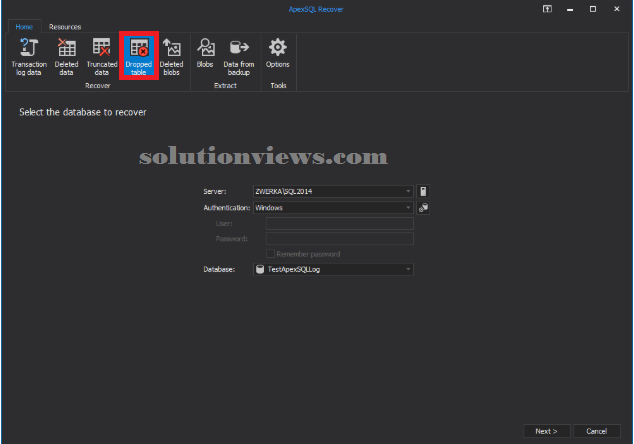Expand the Database dropdown TestApexSQLLog

click(x=408, y=269)
